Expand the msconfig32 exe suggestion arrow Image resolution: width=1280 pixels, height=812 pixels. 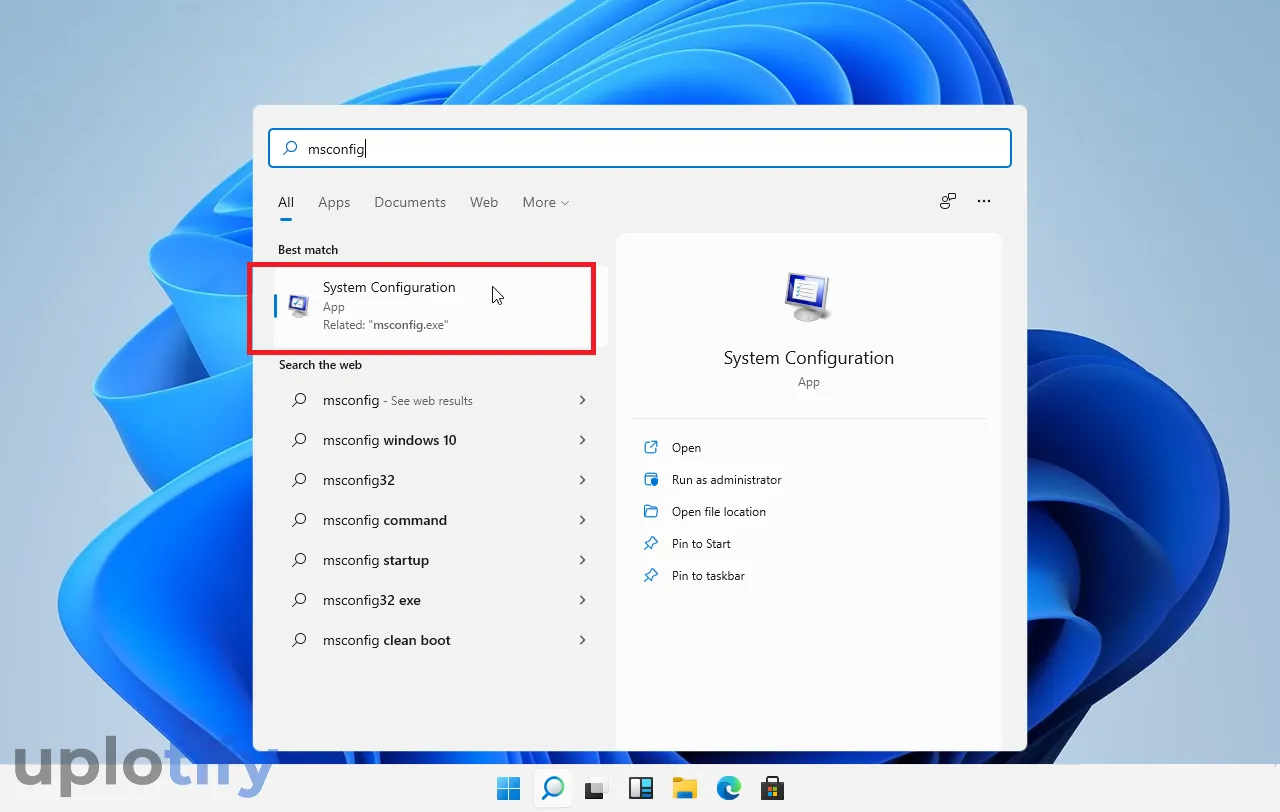point(582,600)
